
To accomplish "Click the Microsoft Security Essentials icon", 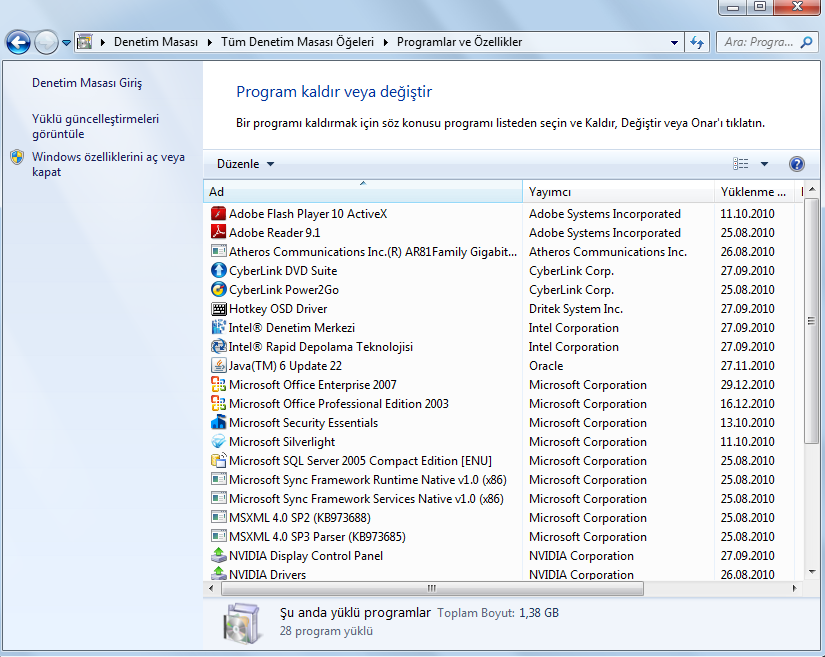I will click(x=218, y=422).
